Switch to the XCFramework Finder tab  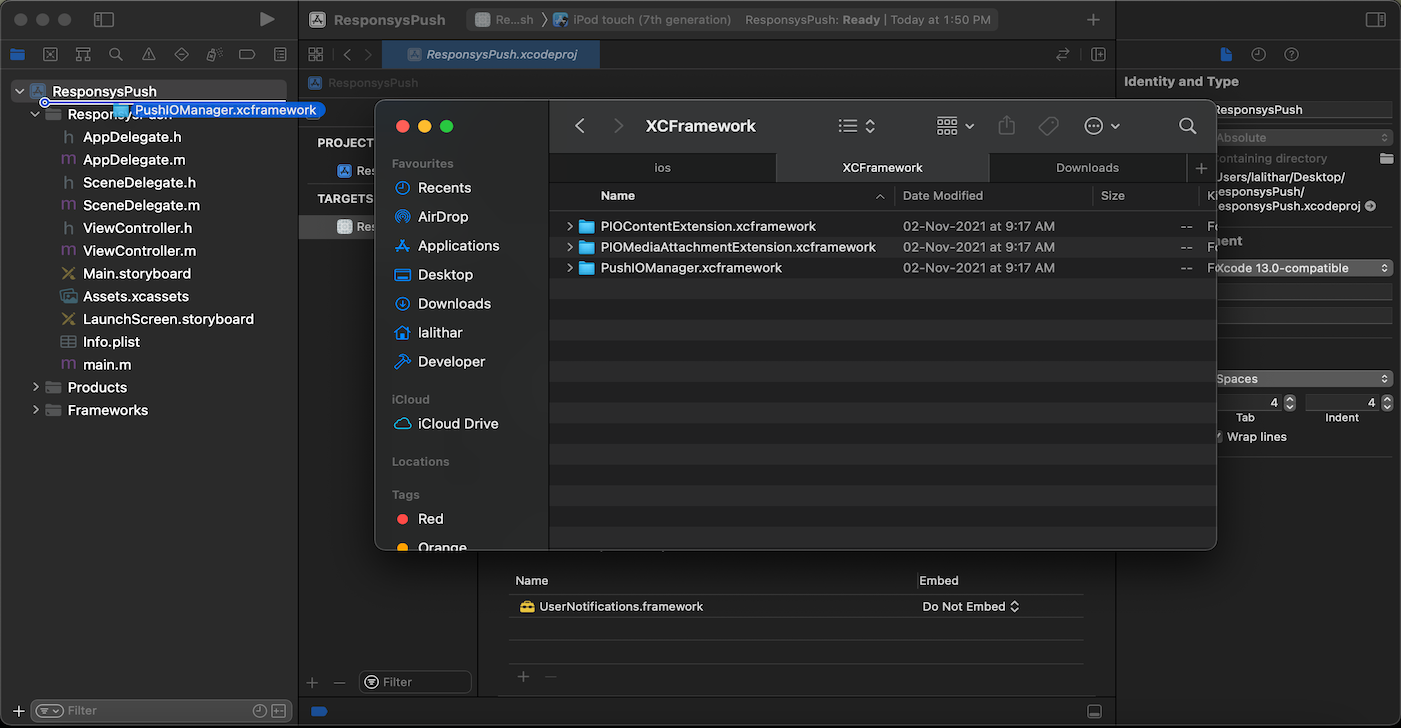click(882, 168)
